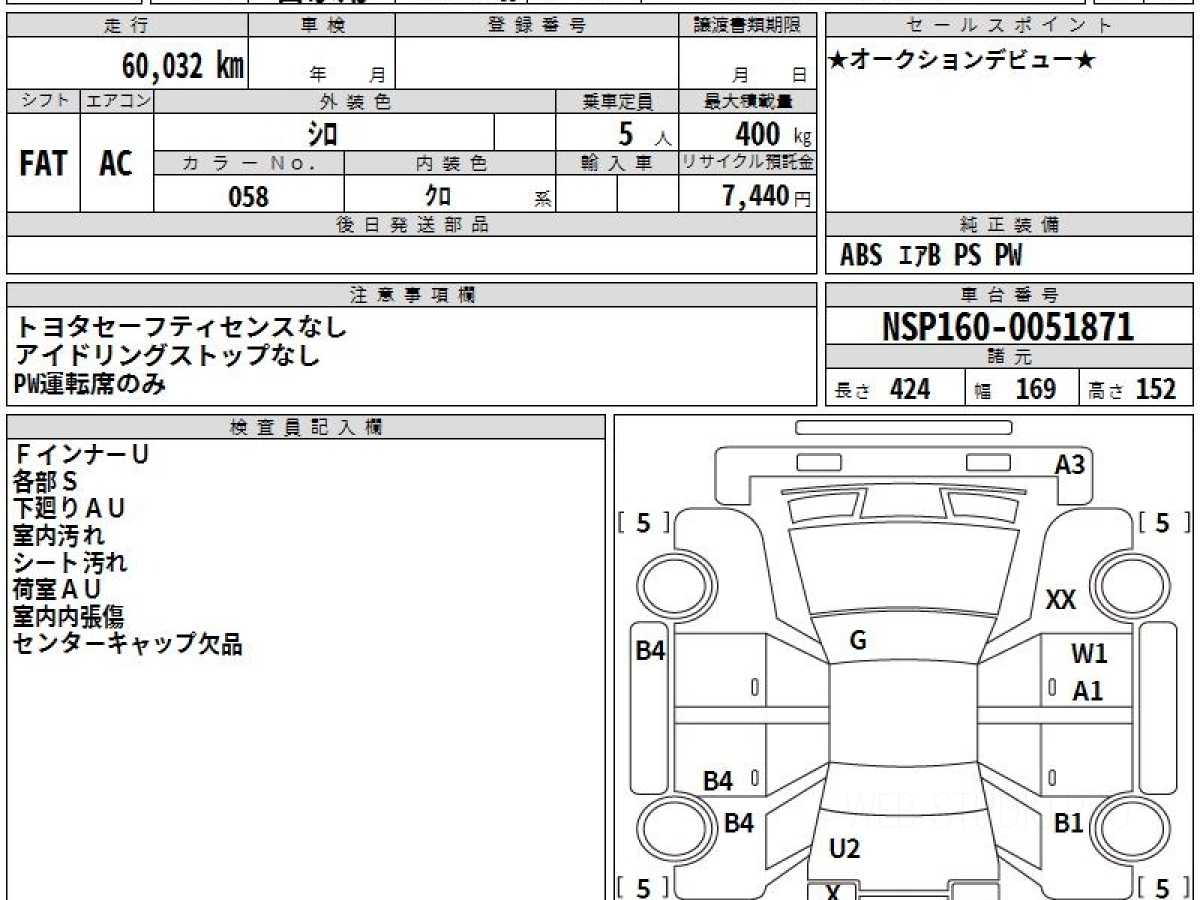Select the リサイクル預託金 header cell
This screenshot has height=900, width=1200.
[x=748, y=163]
